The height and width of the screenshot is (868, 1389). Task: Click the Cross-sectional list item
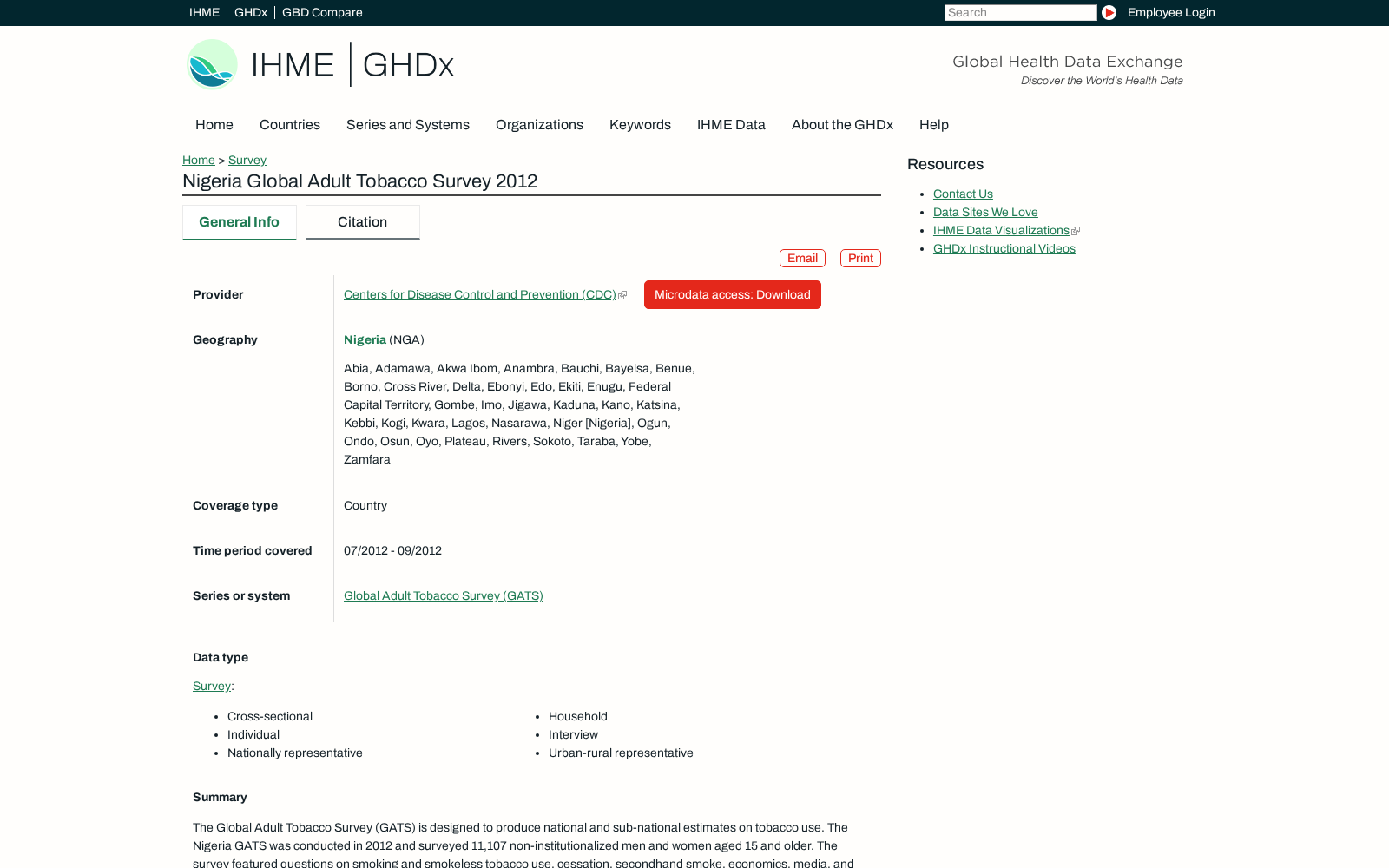click(270, 717)
